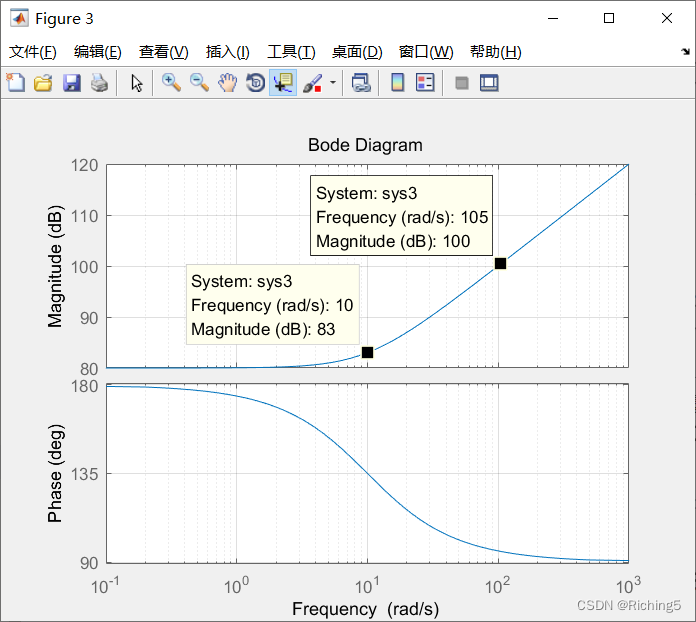Toggle the Data Cursor tool
The image size is (696, 622).
coord(283,83)
